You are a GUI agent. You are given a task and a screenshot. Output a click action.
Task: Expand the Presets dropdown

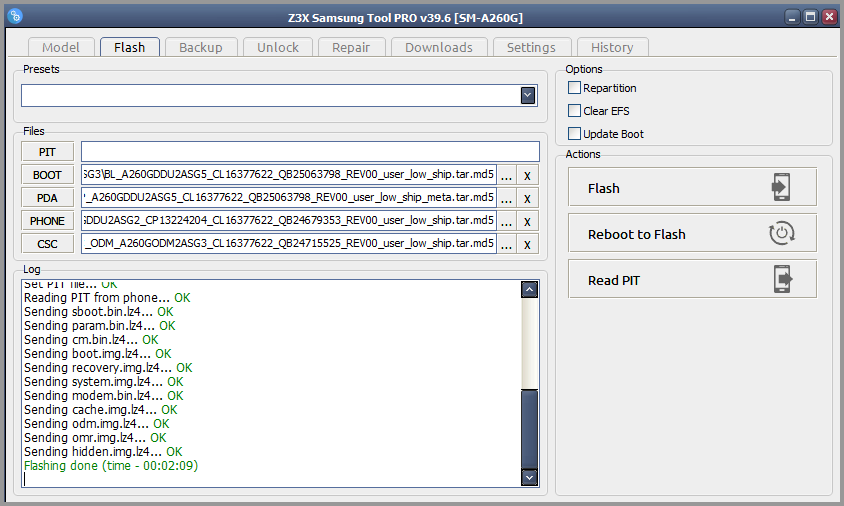point(528,95)
